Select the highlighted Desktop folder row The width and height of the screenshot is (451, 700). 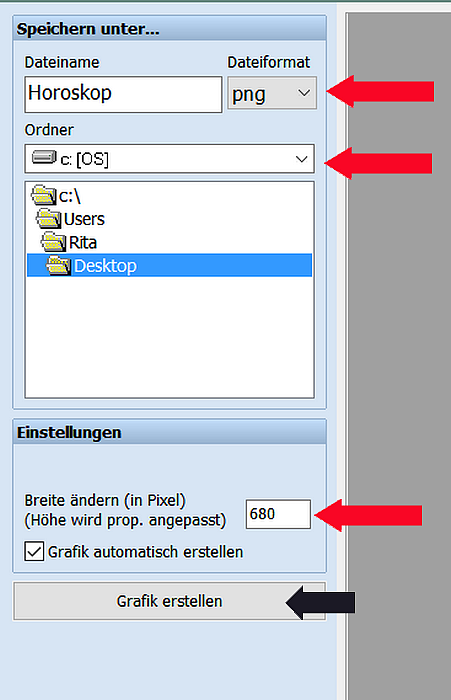(170, 266)
